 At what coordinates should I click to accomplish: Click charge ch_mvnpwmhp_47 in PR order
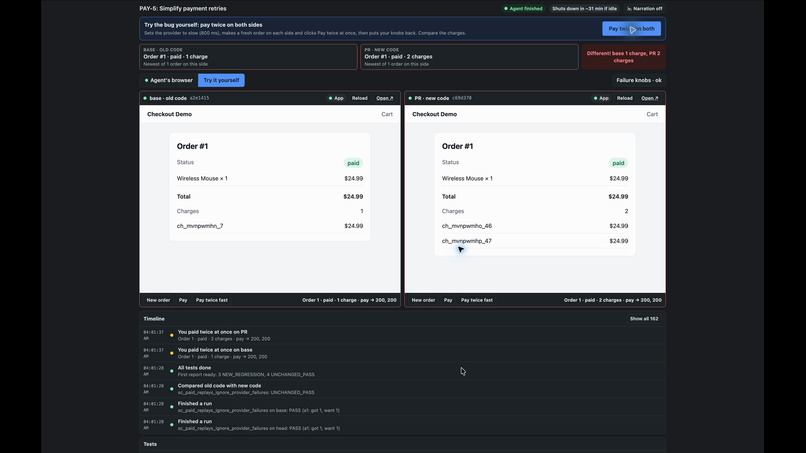pos(467,241)
